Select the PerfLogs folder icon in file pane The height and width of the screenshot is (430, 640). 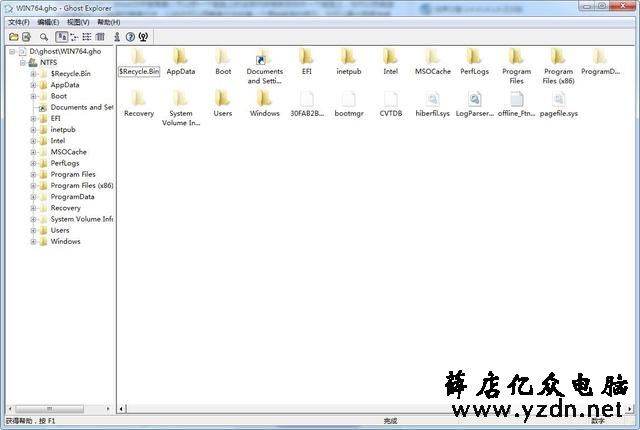coord(474,57)
